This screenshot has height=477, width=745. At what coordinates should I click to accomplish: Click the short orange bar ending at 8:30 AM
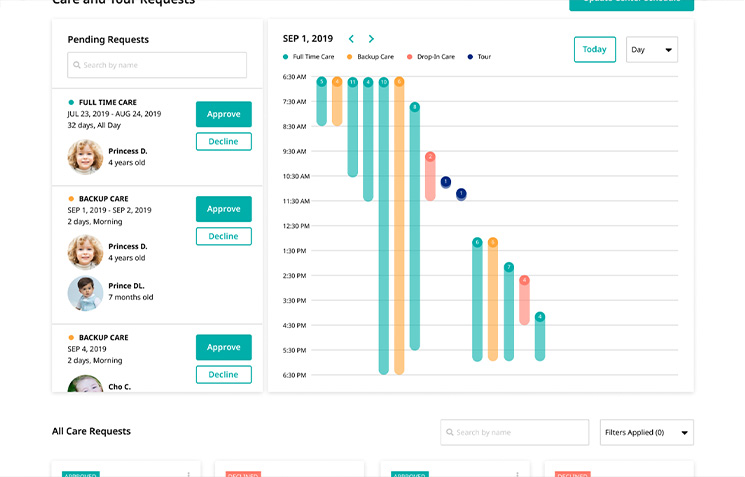coord(337,101)
